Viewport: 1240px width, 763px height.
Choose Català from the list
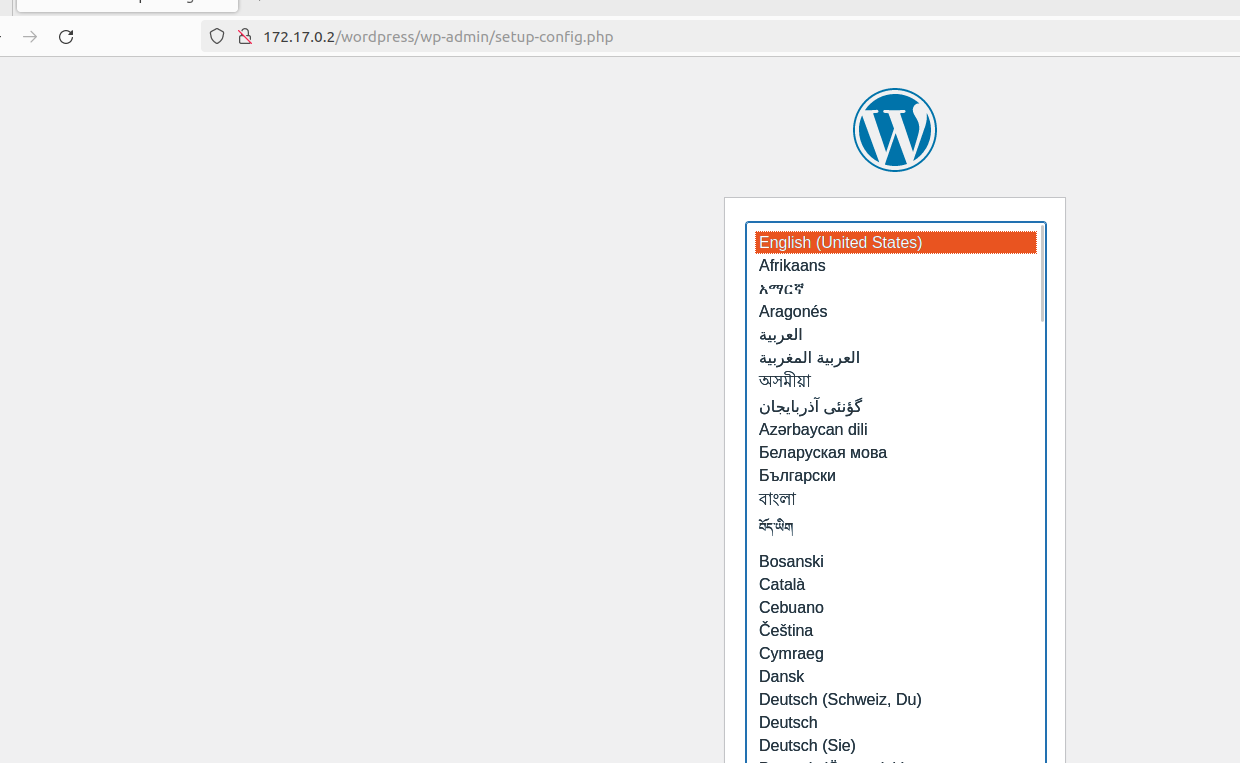click(895, 585)
